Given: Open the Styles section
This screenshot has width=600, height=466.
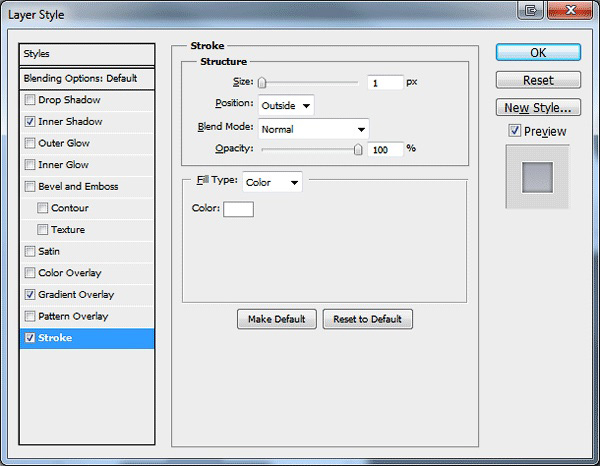Looking at the screenshot, I should (87, 54).
